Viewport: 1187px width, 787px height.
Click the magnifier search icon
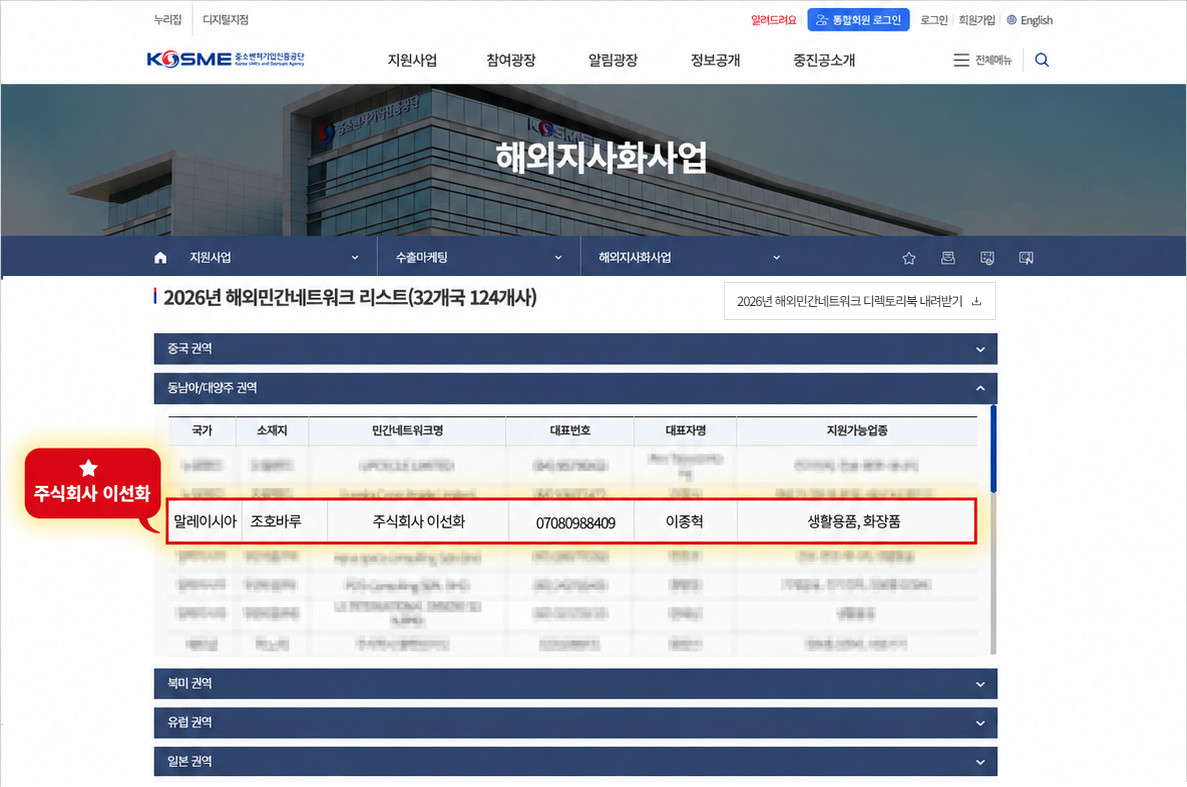(x=1042, y=60)
